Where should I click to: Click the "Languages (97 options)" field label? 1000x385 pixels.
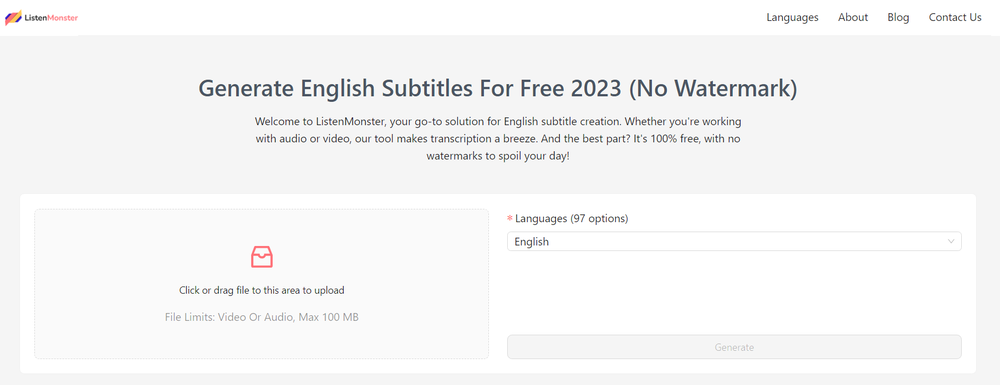pyautogui.click(x=571, y=219)
